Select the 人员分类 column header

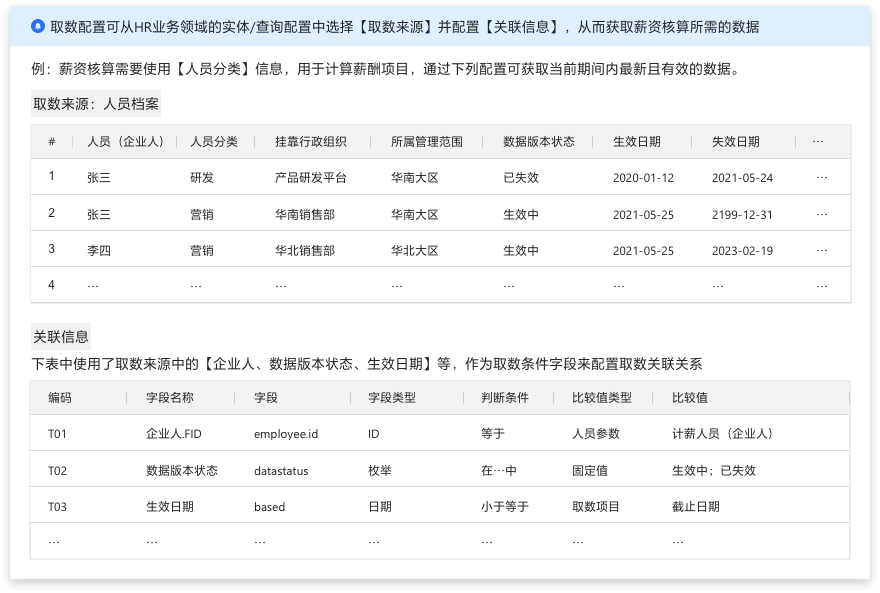click(214, 142)
